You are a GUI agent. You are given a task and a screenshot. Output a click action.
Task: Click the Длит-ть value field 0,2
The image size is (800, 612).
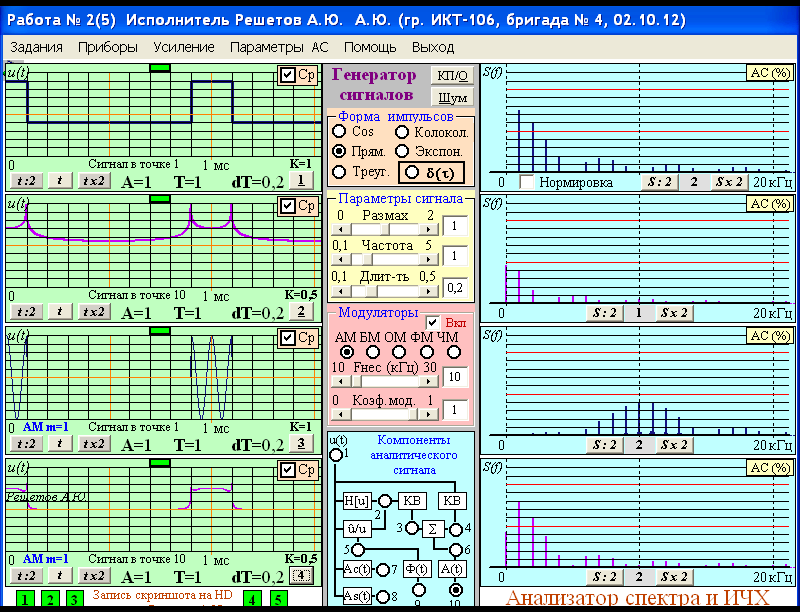(x=455, y=288)
